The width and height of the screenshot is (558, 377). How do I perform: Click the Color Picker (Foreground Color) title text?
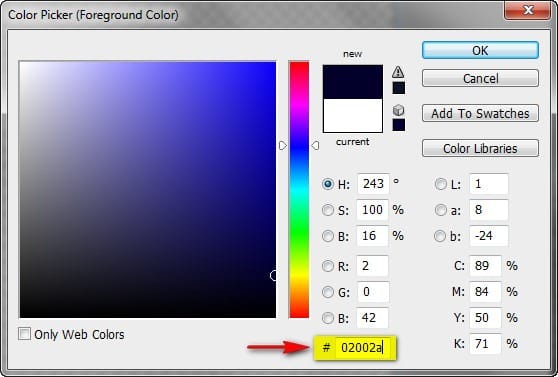point(93,15)
